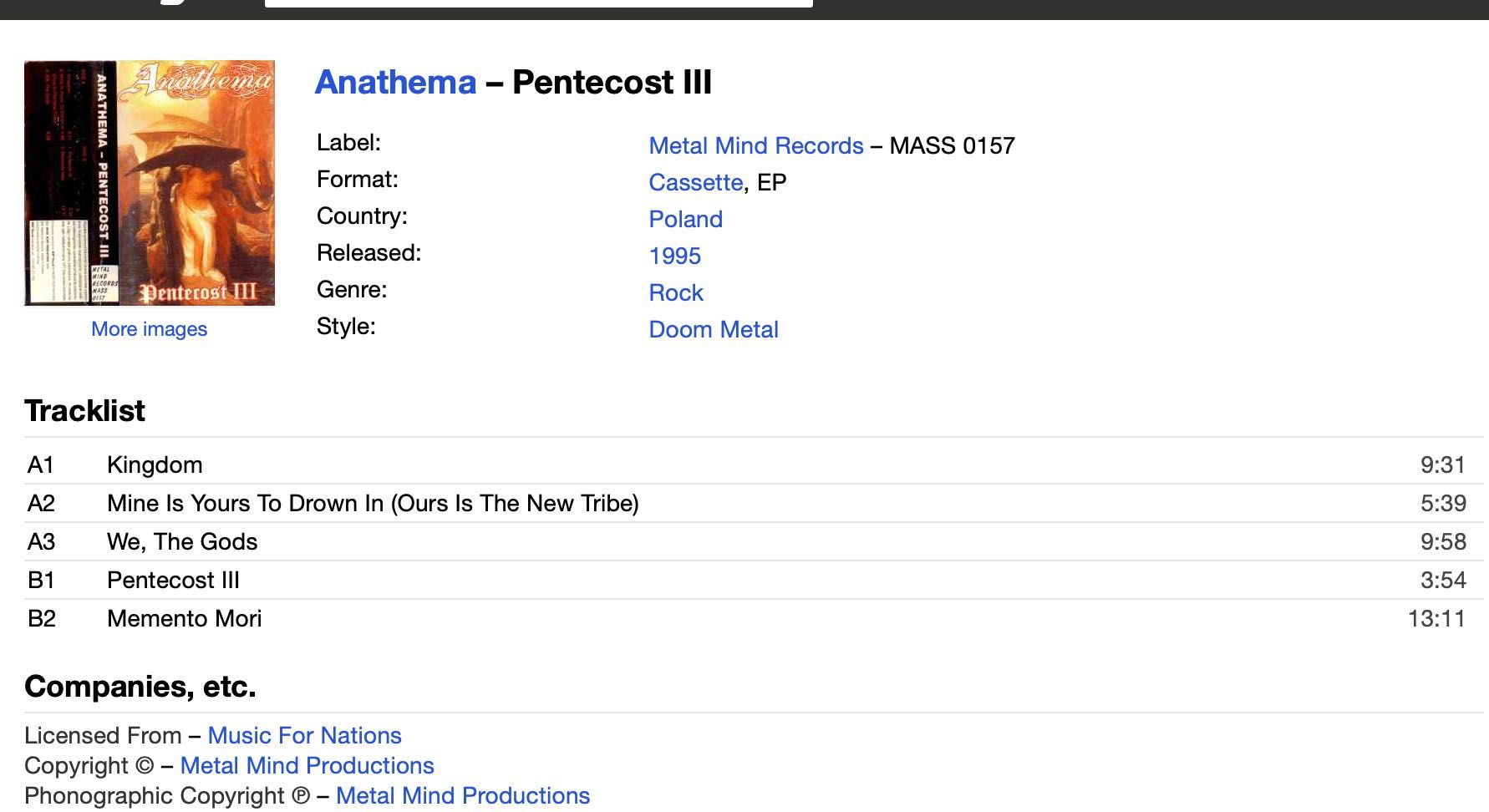Click the Tracklist heading
The width and height of the screenshot is (1489, 812).
(84, 410)
